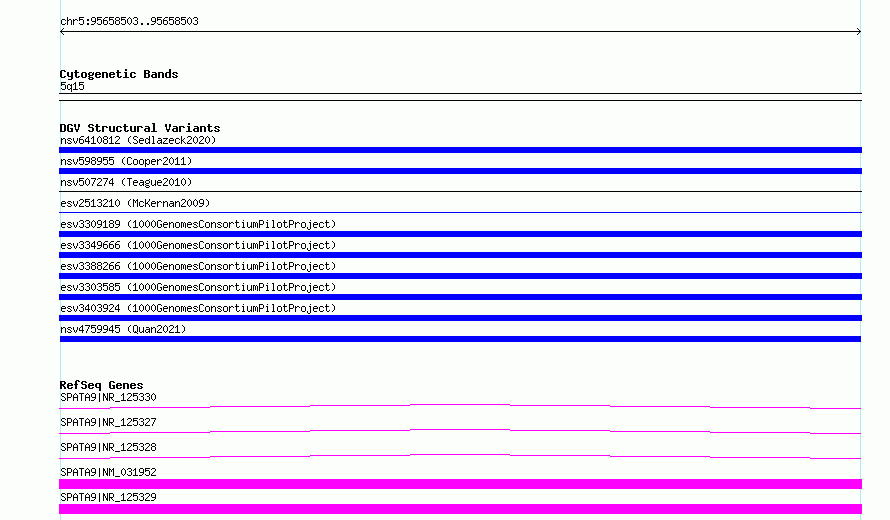
Task: Open variant esv3309189 label
Action: pos(198,224)
